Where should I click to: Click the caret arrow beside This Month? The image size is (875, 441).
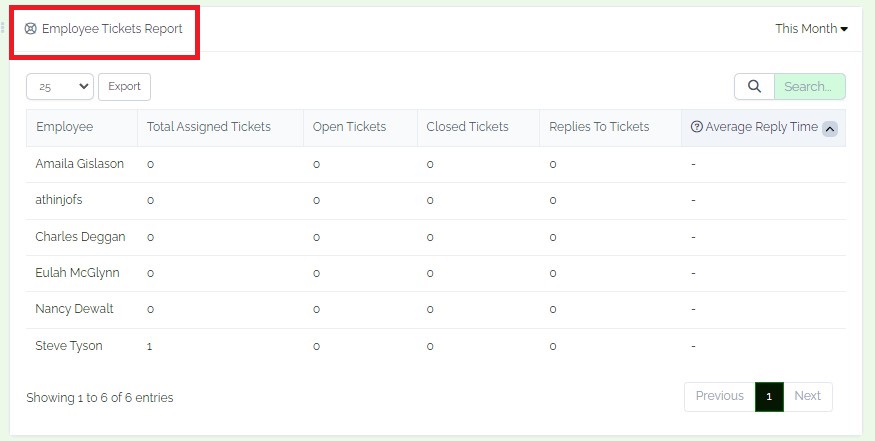(844, 29)
